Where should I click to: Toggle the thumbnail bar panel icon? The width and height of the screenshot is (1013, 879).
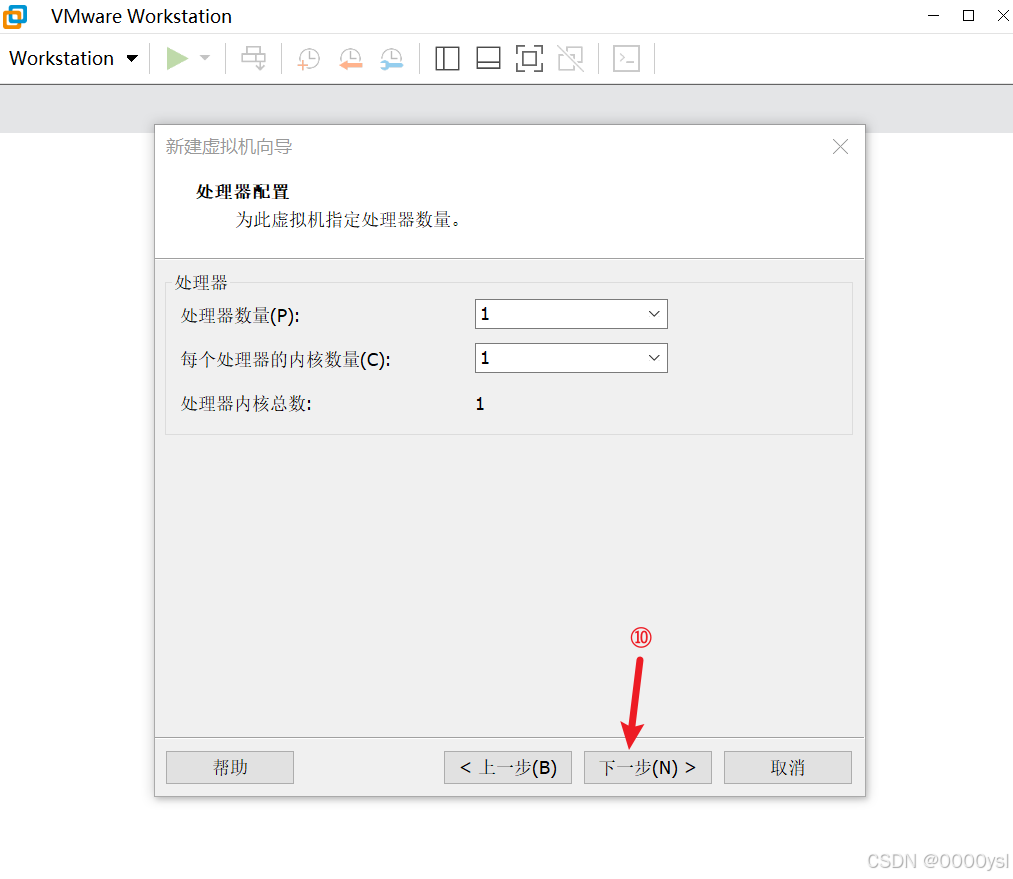[x=488, y=59]
